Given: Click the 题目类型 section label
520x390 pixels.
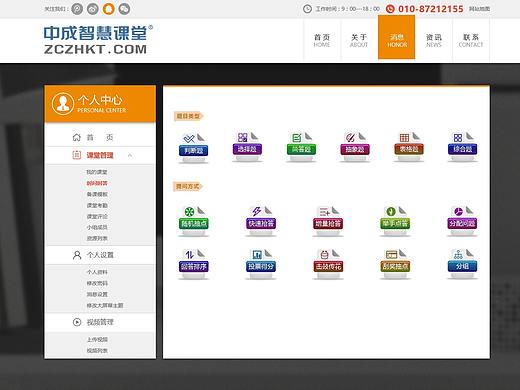Looking at the screenshot, I should 188,116.
